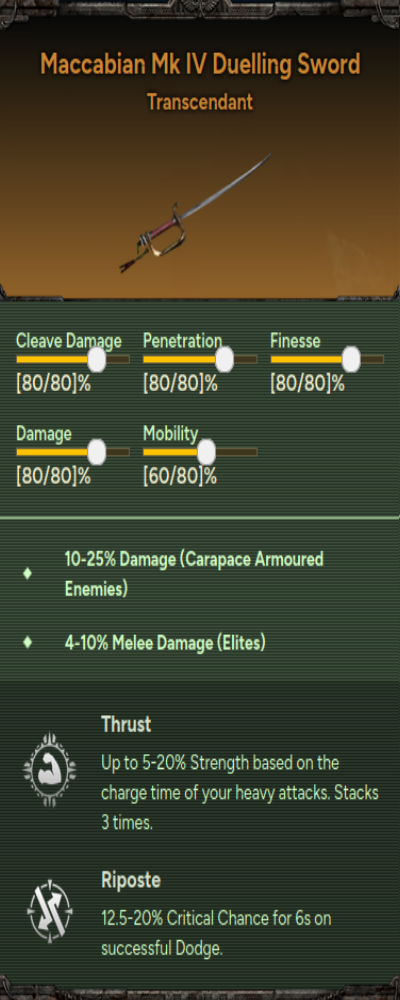Click the Penetration slider handle
This screenshot has height=1000, width=400.
click(x=224, y=360)
